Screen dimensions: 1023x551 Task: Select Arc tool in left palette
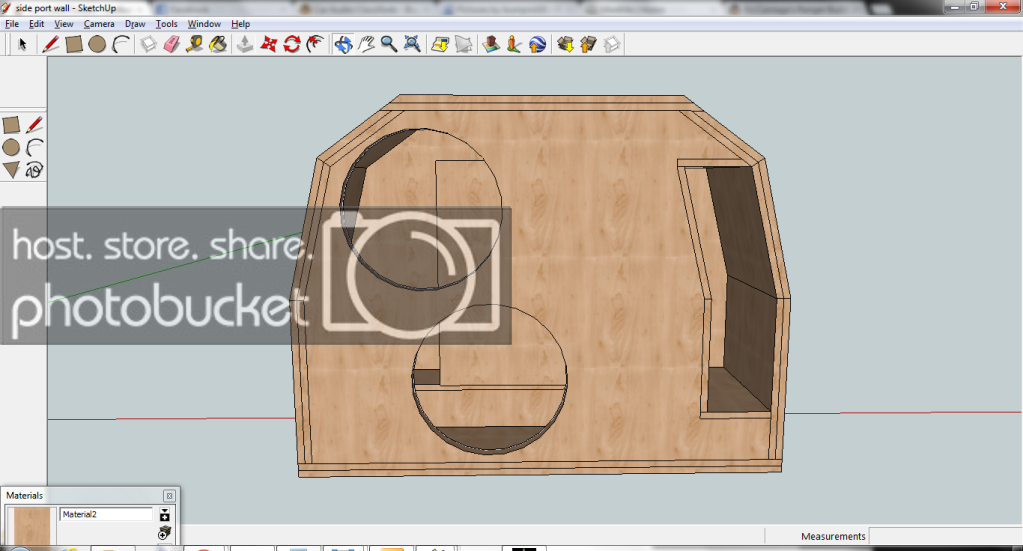click(x=35, y=147)
